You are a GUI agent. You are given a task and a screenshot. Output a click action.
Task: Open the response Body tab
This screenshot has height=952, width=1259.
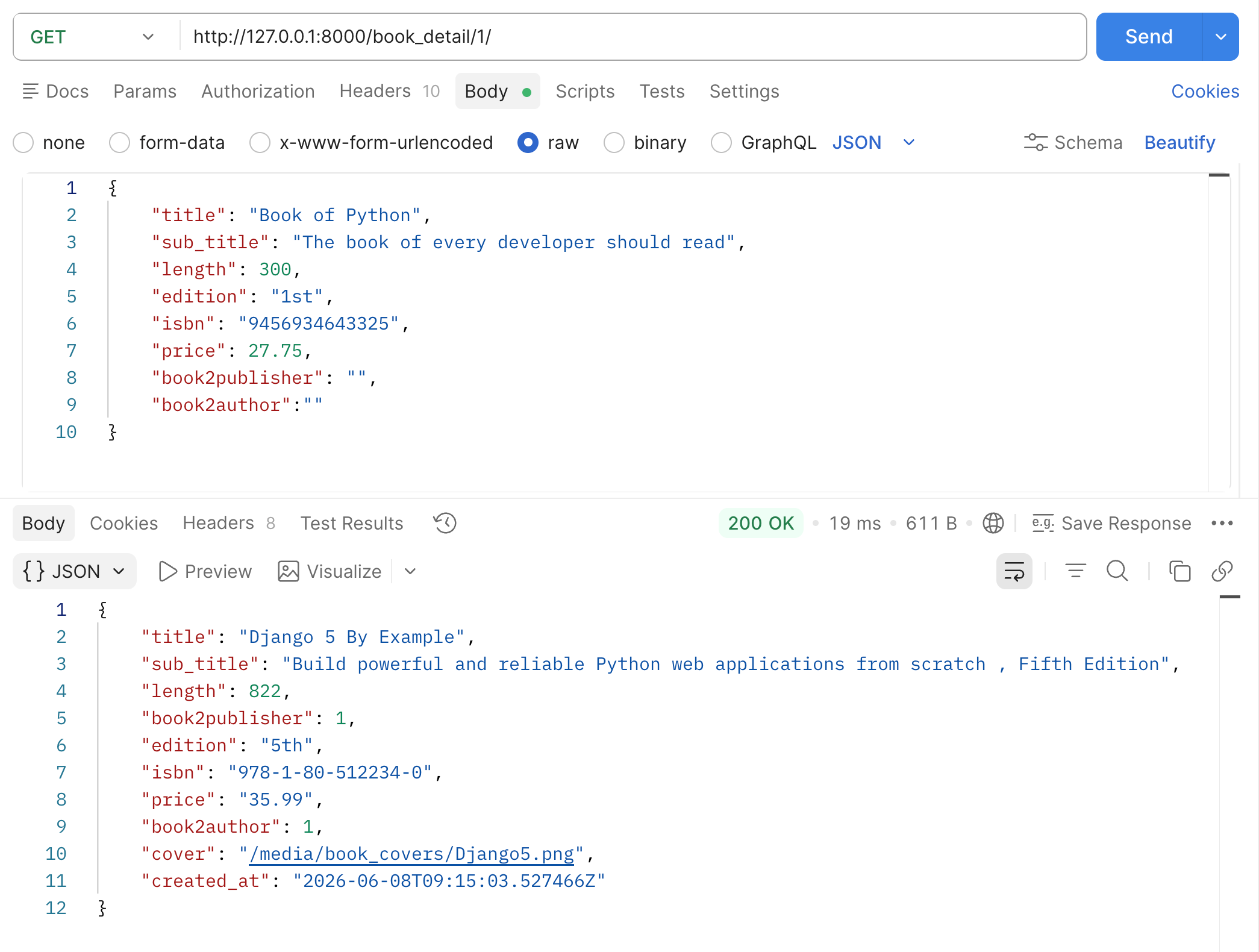pyautogui.click(x=43, y=523)
